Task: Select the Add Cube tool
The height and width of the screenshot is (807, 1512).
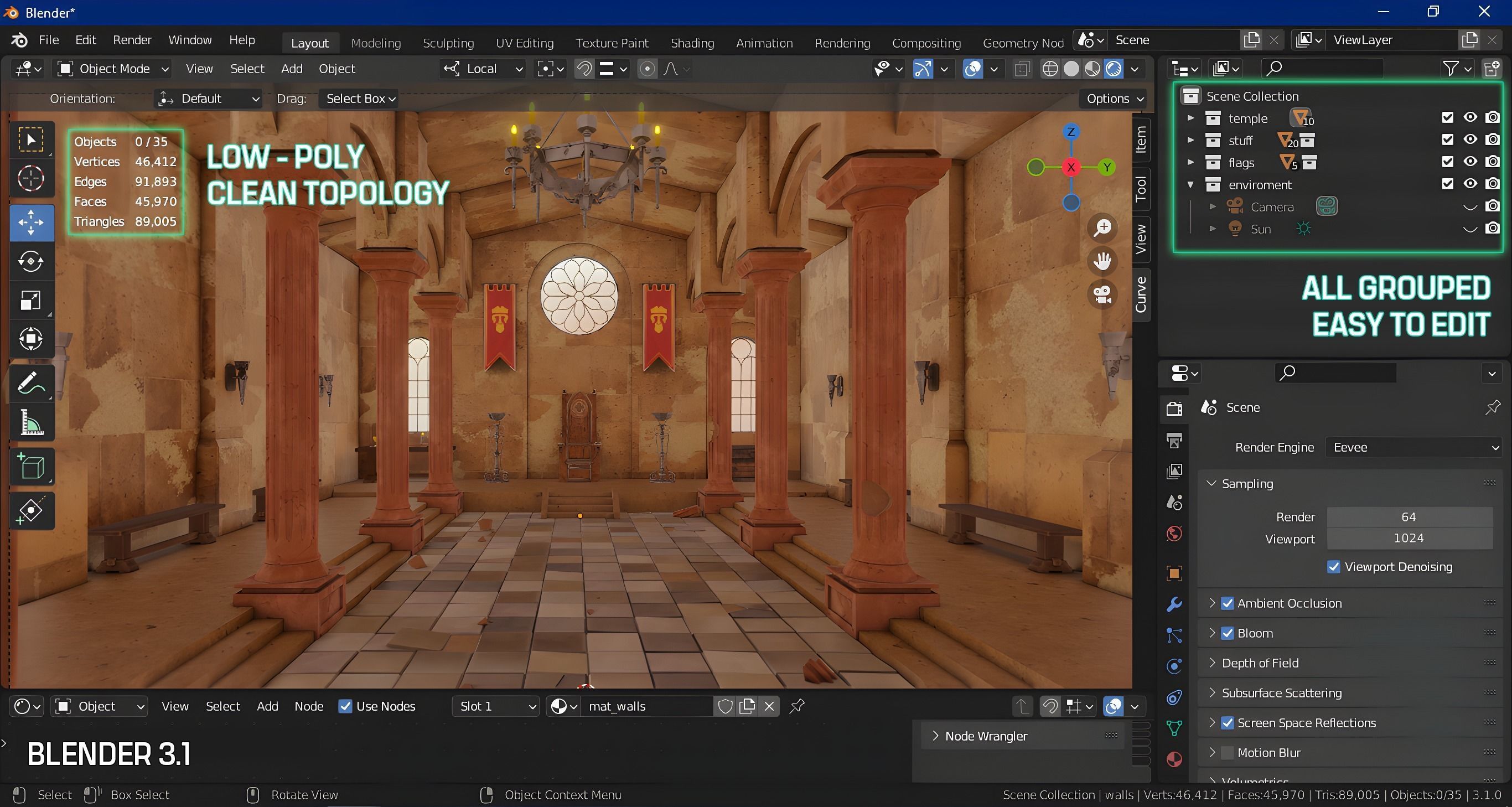Action: click(x=31, y=467)
